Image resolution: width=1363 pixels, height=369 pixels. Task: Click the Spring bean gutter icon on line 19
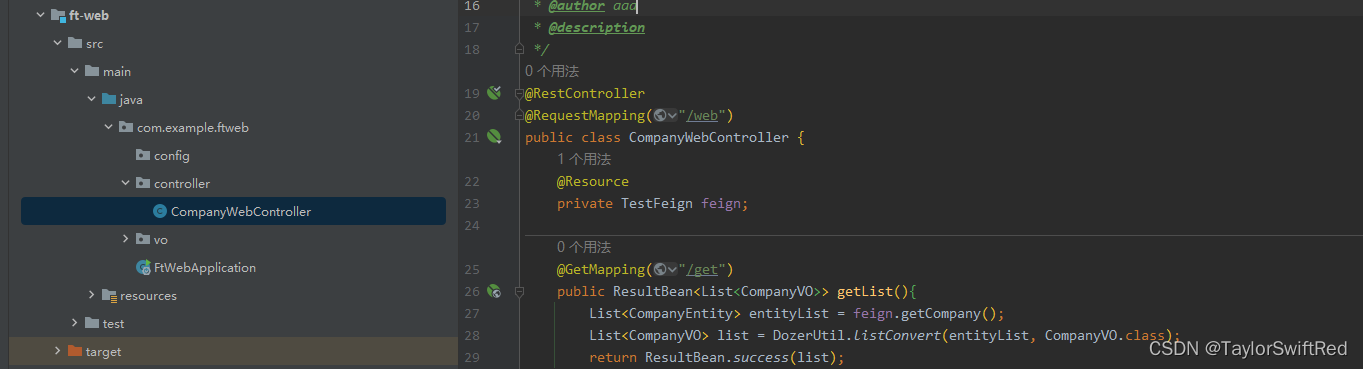tap(494, 93)
